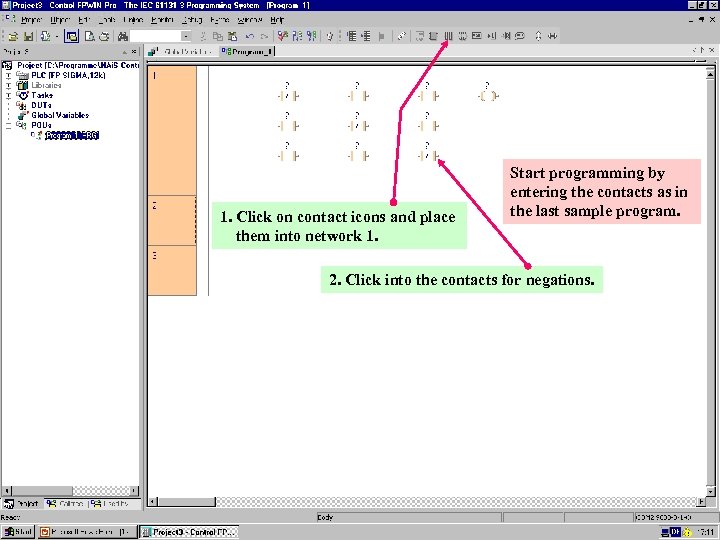Open the Tools menu

(x=107, y=20)
